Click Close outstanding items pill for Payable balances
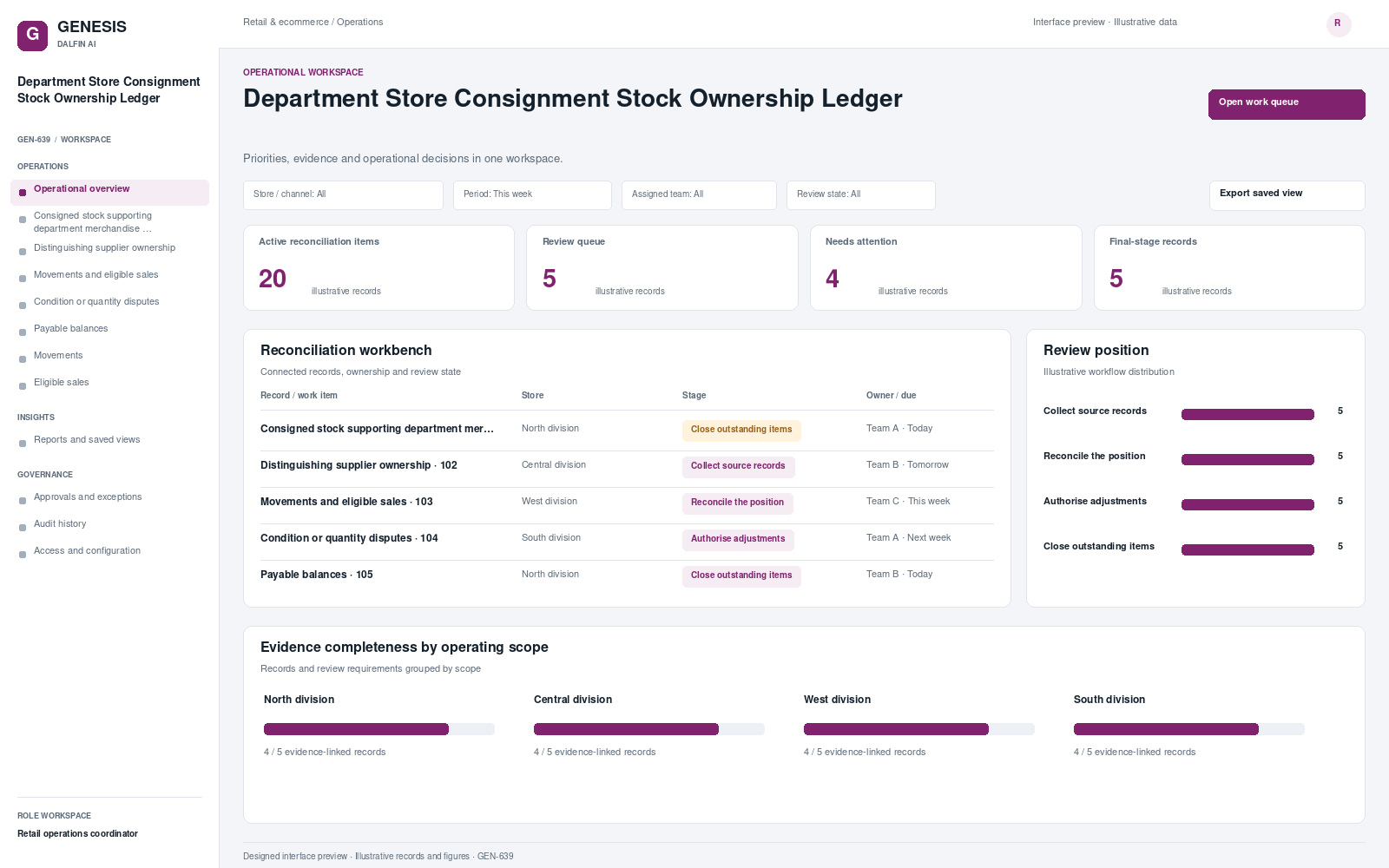The image size is (1389, 868). tap(741, 575)
